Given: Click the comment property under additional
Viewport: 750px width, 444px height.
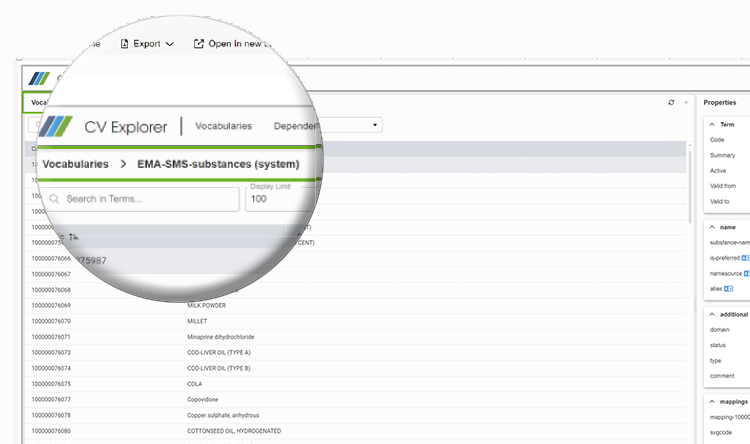Looking at the screenshot, I should coord(722,376).
